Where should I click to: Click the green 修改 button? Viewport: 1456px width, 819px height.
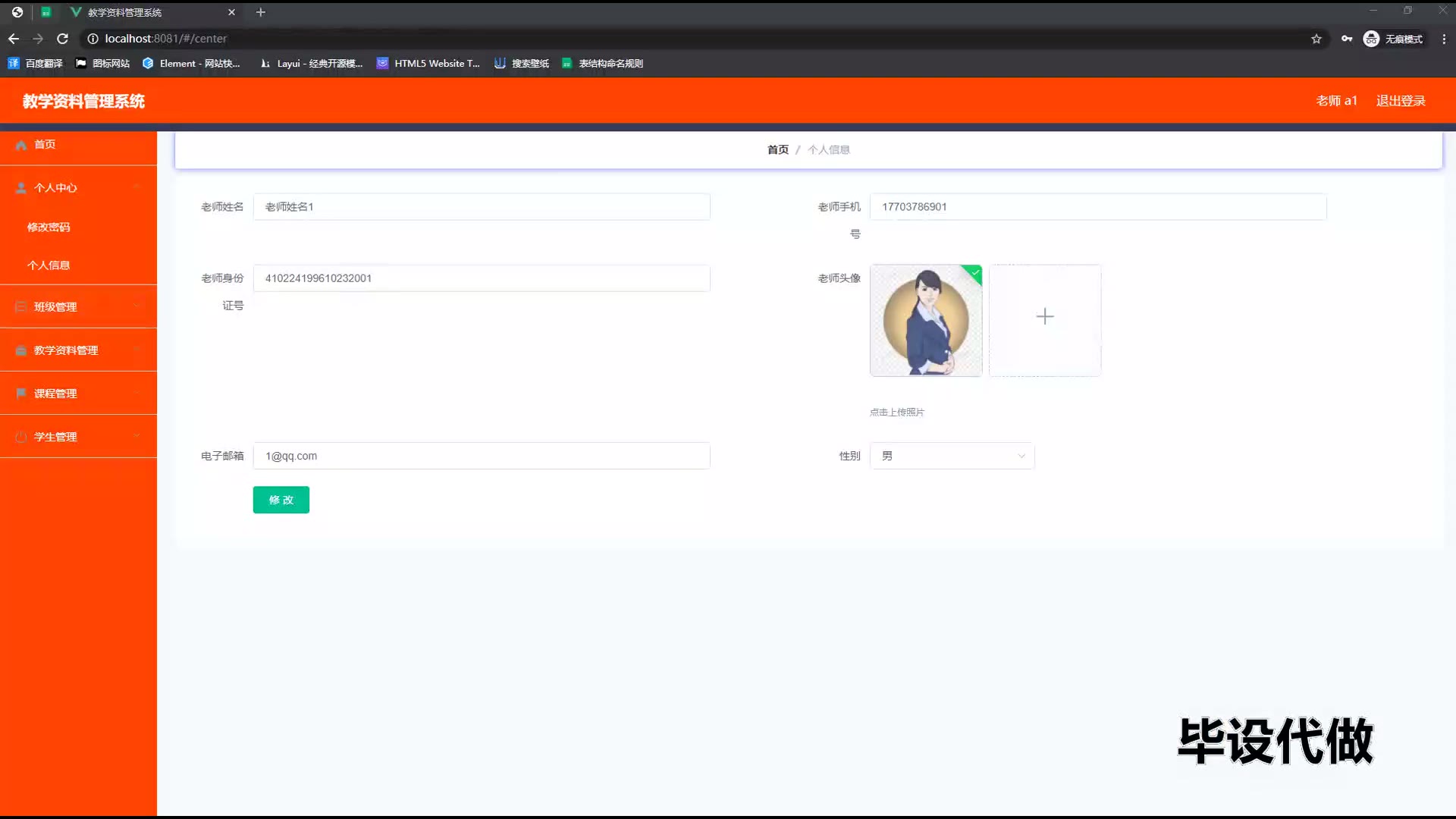point(281,500)
